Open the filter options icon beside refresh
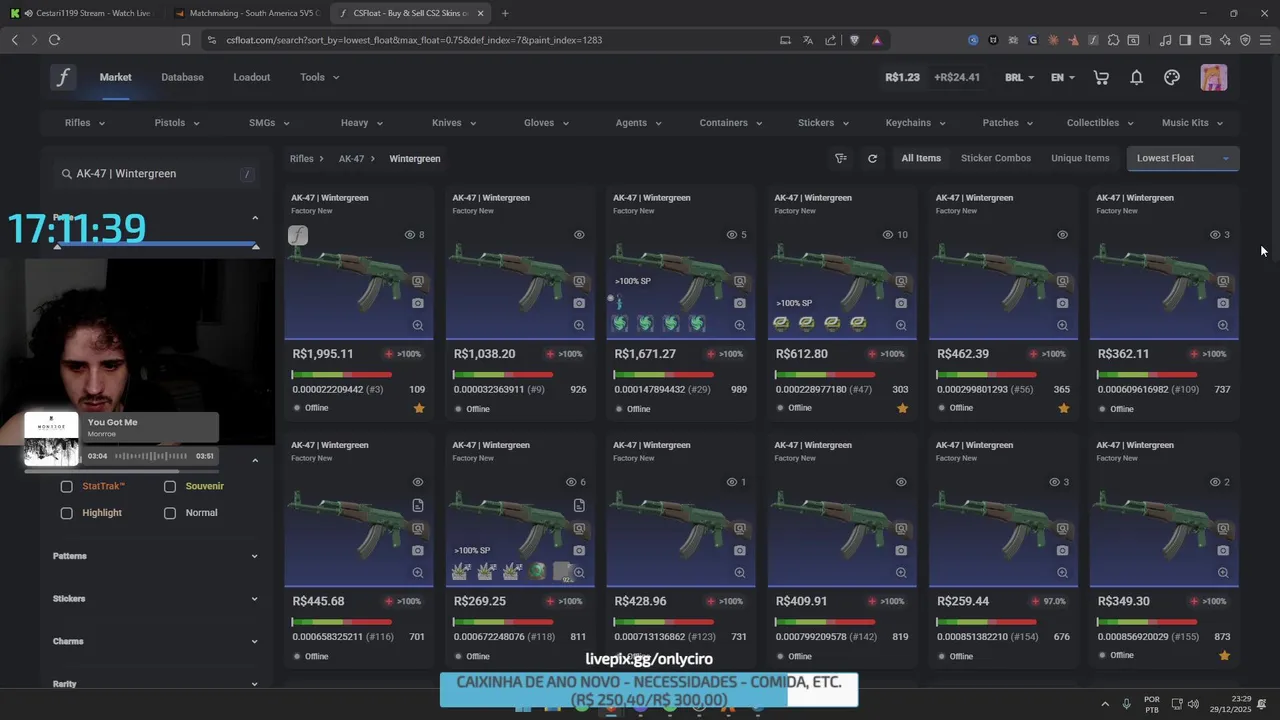This screenshot has height=720, width=1280. [841, 158]
